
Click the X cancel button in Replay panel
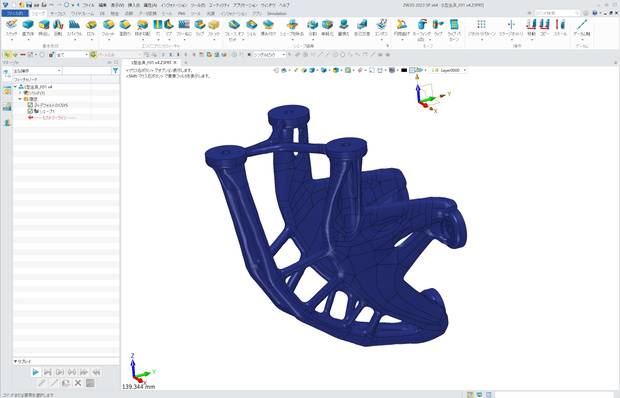pos(78,383)
